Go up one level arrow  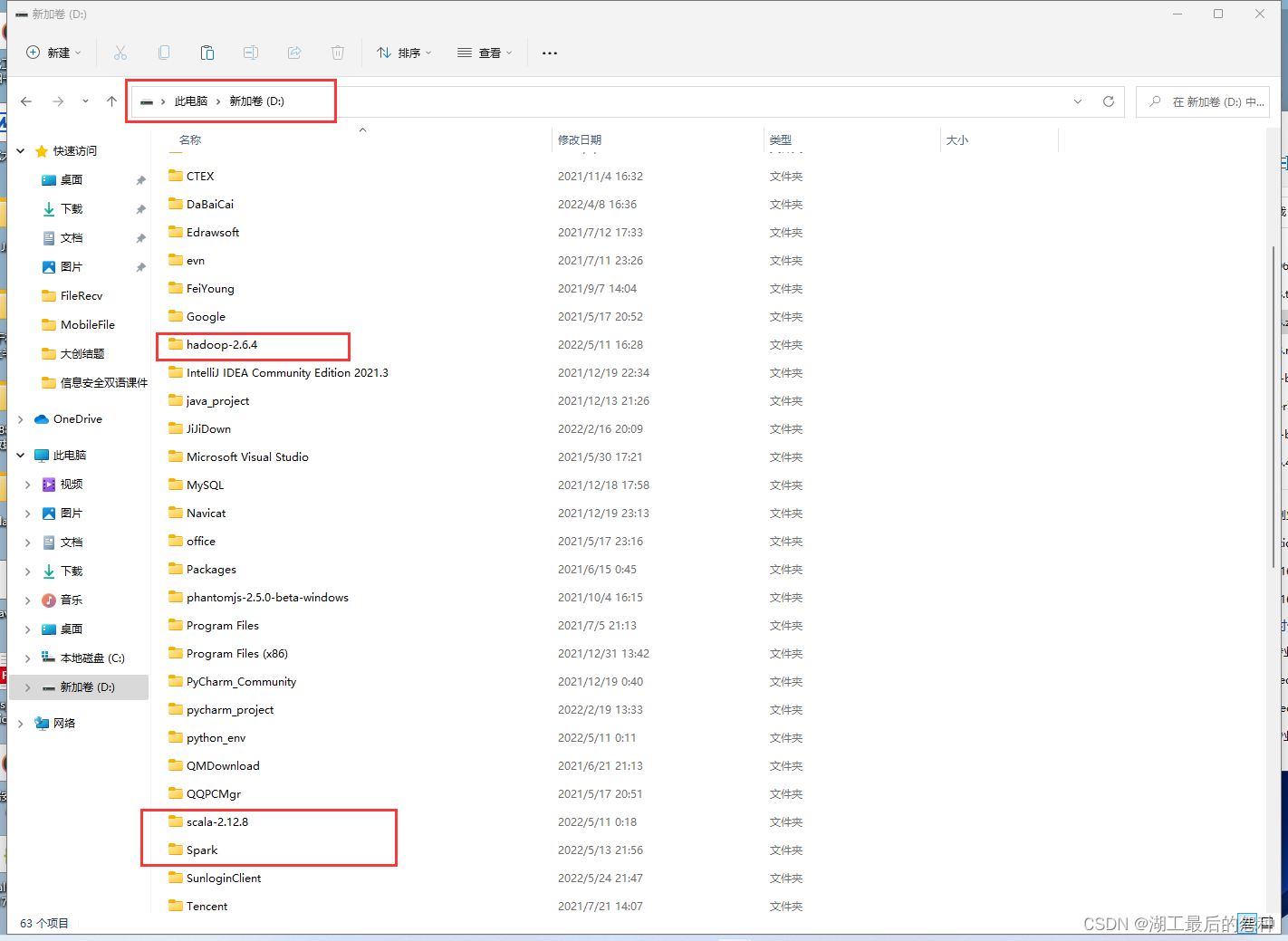(111, 101)
